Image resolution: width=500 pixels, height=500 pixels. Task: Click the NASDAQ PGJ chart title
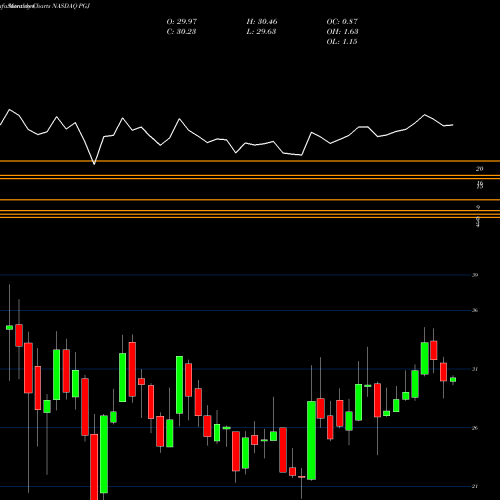click(71, 6)
